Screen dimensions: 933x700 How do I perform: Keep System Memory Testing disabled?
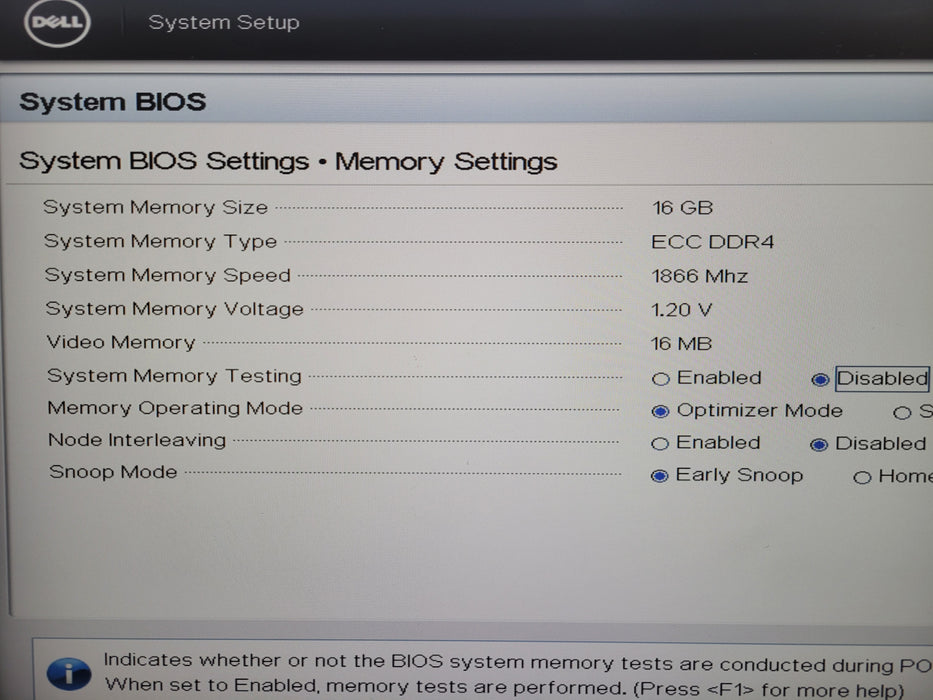[820, 378]
